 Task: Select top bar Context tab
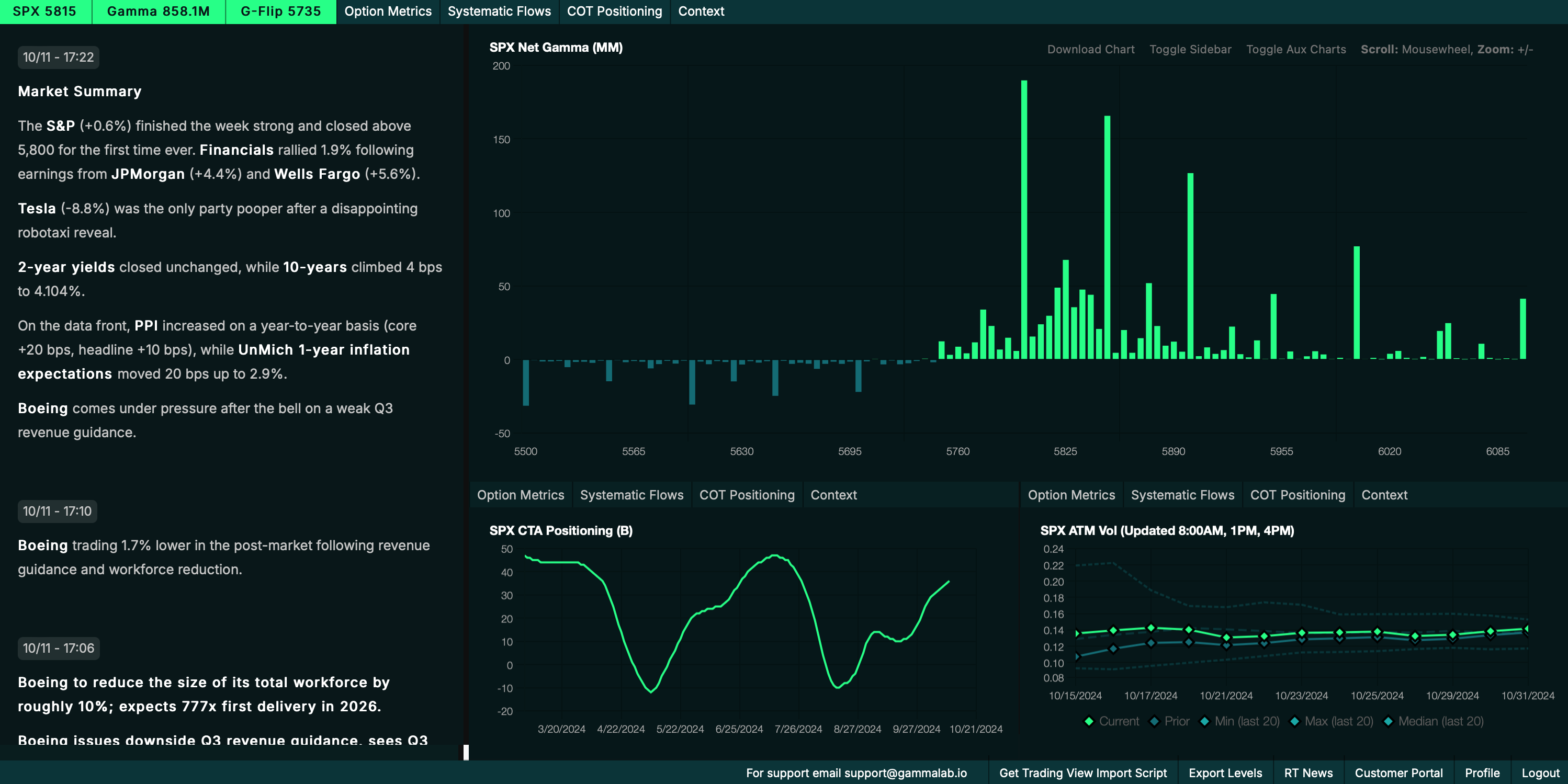click(701, 12)
